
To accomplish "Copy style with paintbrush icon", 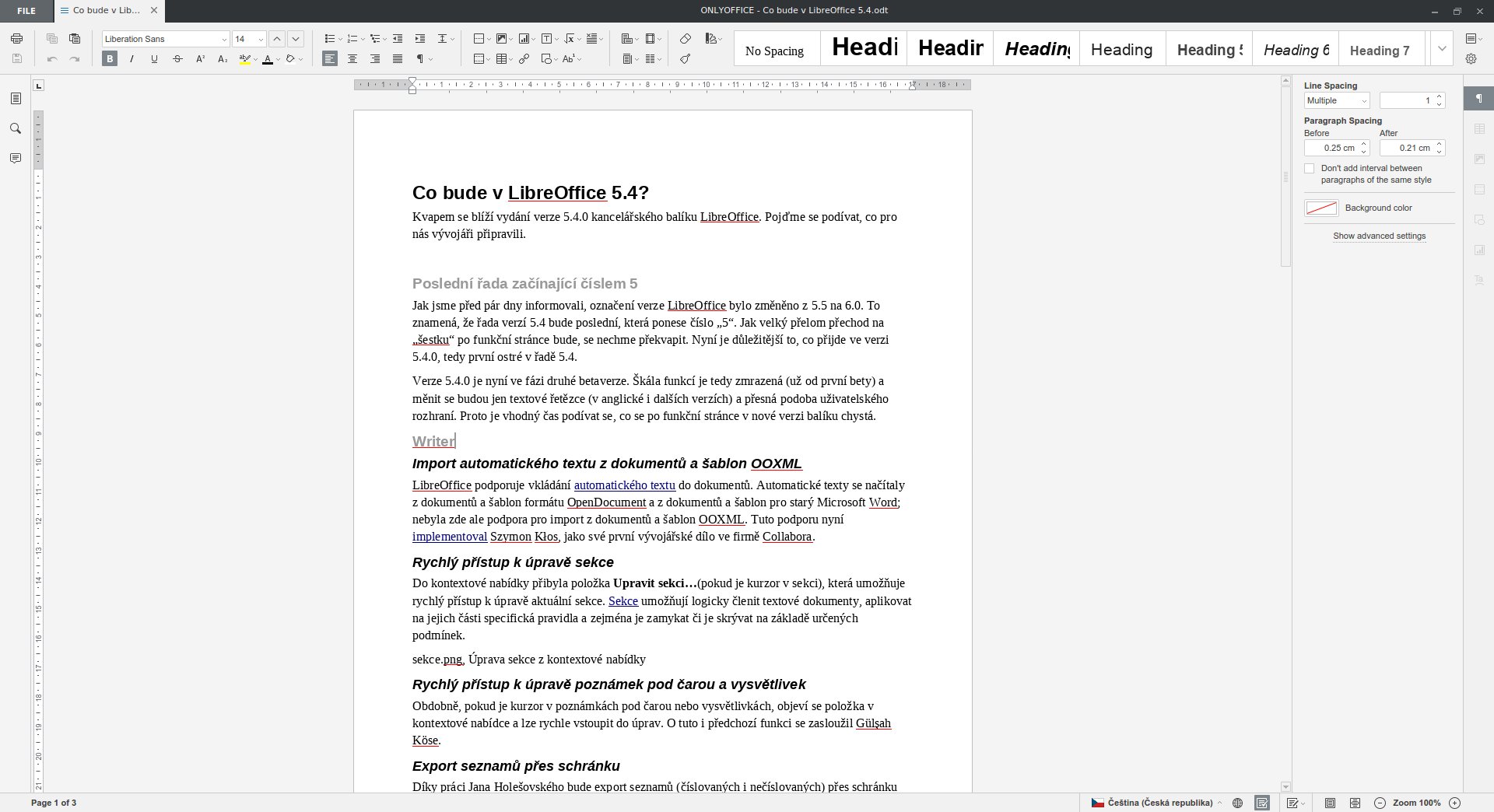I will coord(686,59).
